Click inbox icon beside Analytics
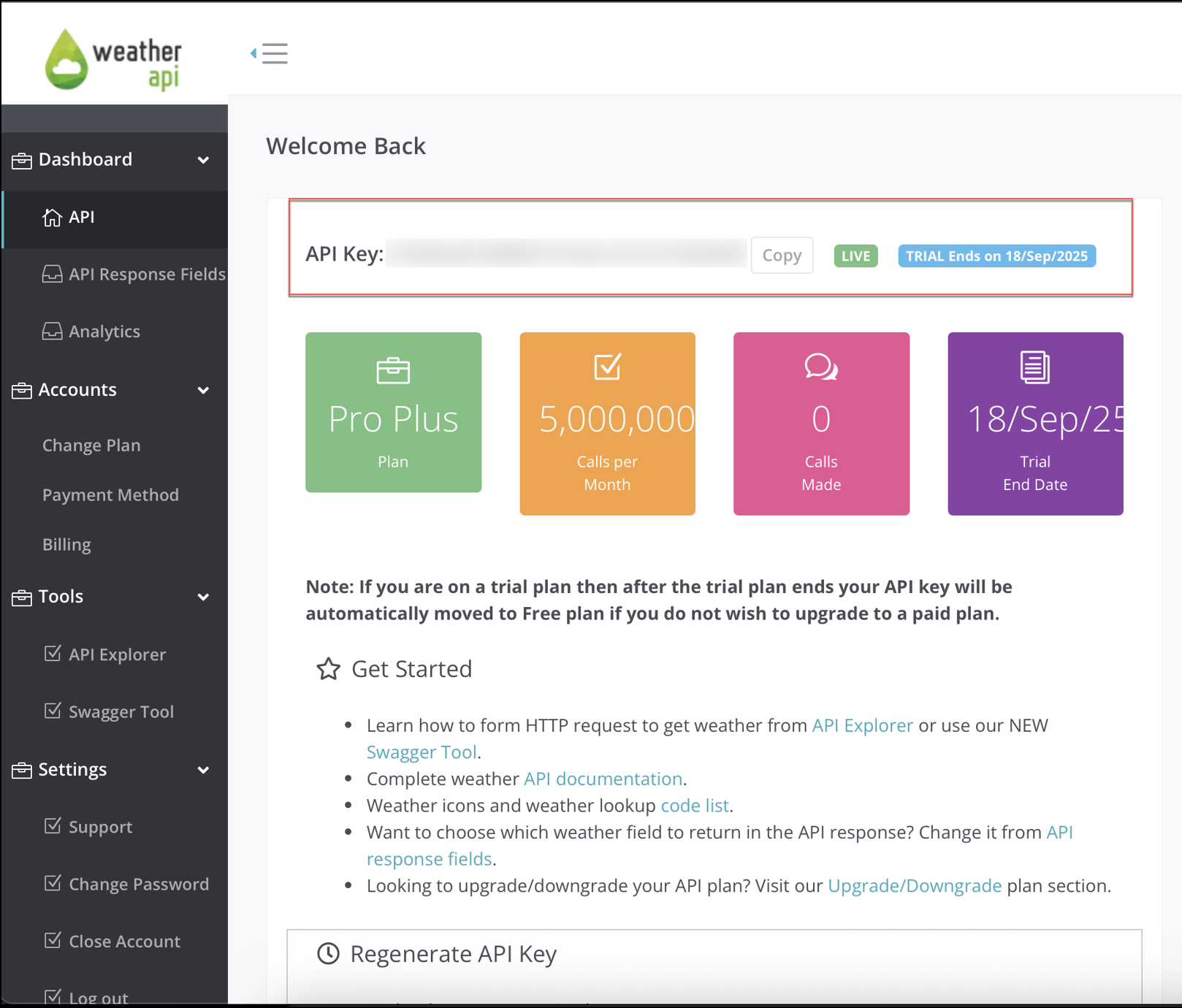The image size is (1182, 1008). click(x=52, y=331)
